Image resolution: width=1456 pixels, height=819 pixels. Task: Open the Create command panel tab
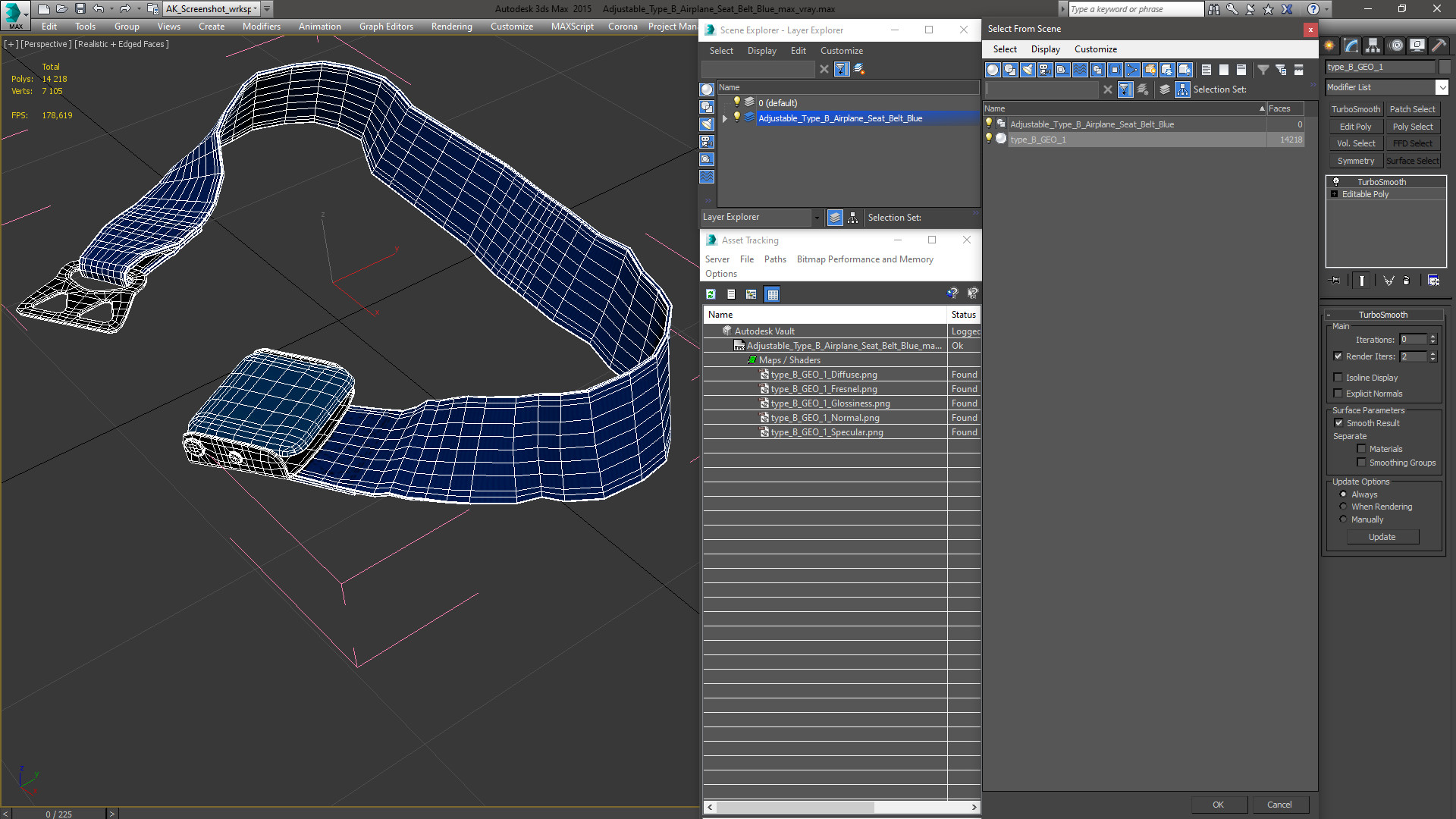pyautogui.click(x=1329, y=45)
